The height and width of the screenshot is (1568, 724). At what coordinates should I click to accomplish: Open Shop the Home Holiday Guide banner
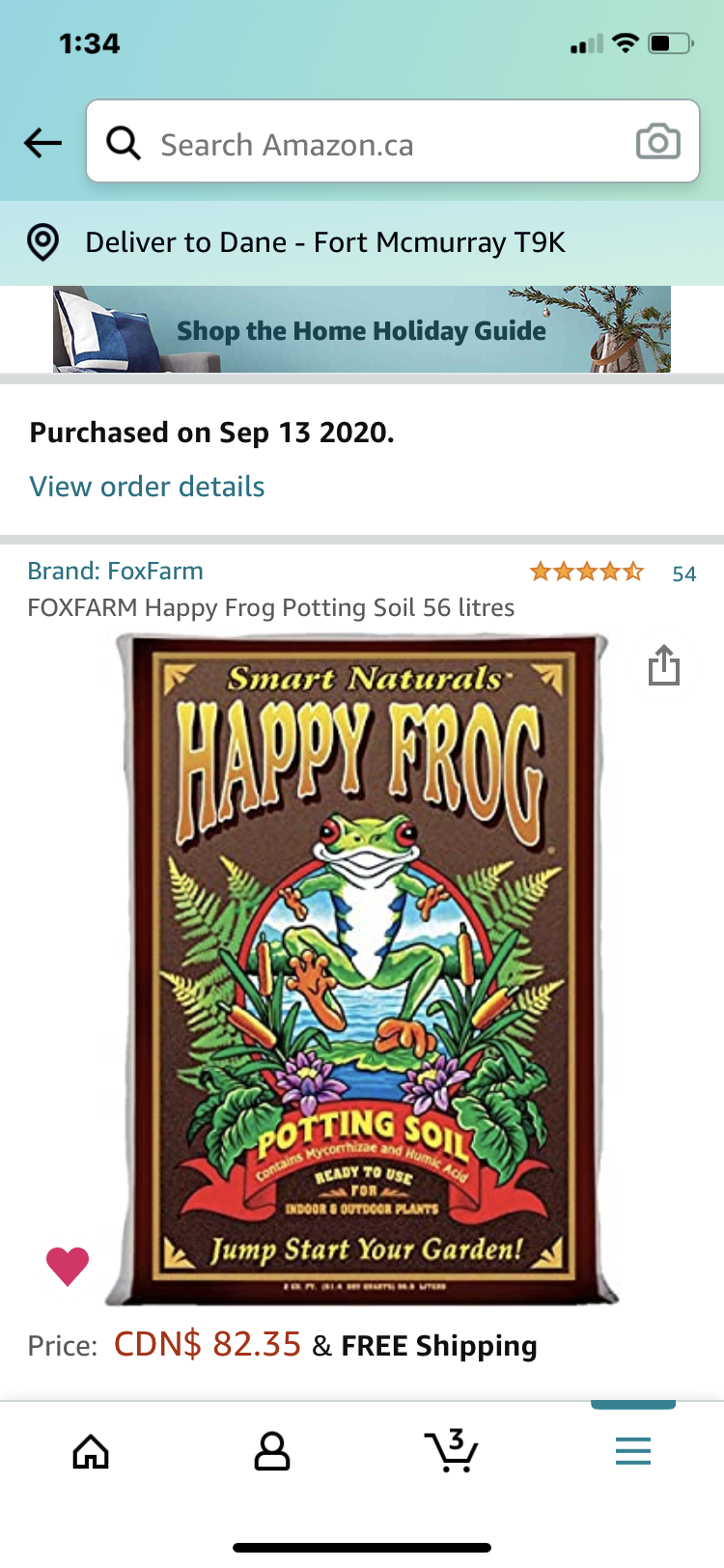pos(361,330)
